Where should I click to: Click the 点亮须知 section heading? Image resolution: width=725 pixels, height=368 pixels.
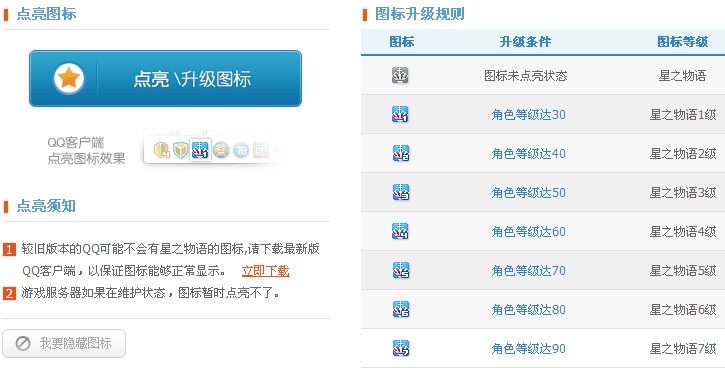(x=46, y=206)
